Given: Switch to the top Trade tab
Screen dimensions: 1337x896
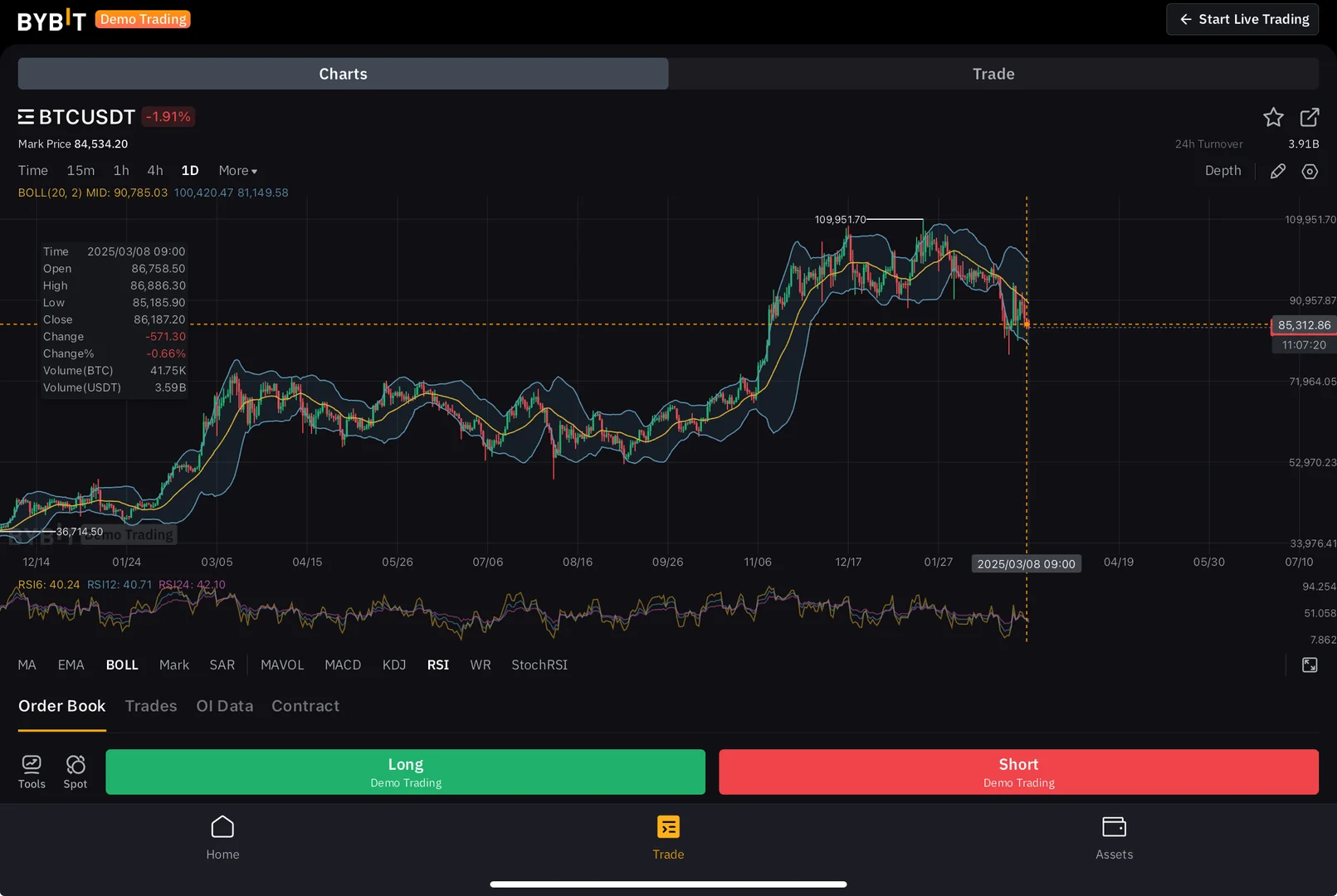Looking at the screenshot, I should 993,74.
